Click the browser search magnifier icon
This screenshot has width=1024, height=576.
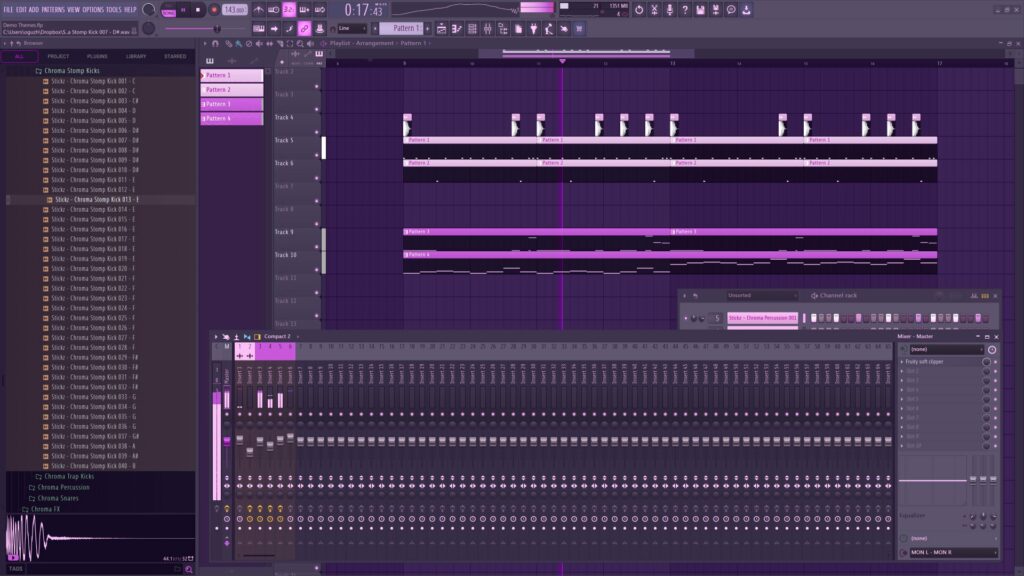point(189,569)
